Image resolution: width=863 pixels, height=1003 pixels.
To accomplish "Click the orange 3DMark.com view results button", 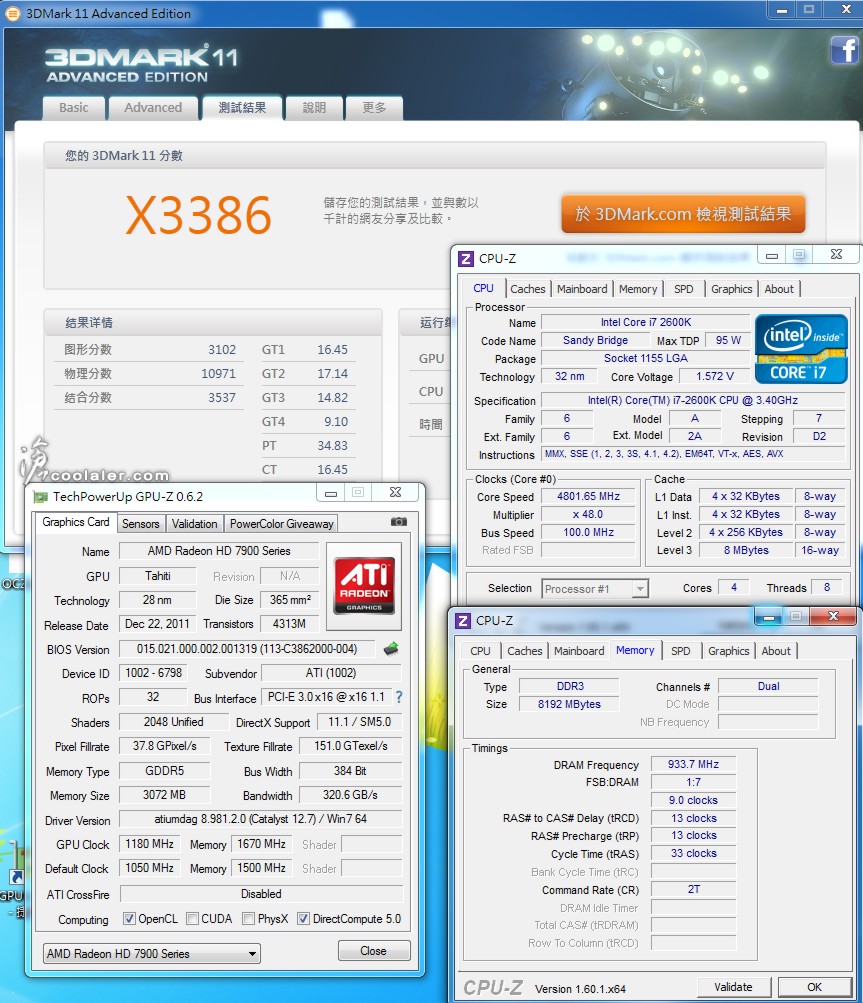I will tap(683, 214).
